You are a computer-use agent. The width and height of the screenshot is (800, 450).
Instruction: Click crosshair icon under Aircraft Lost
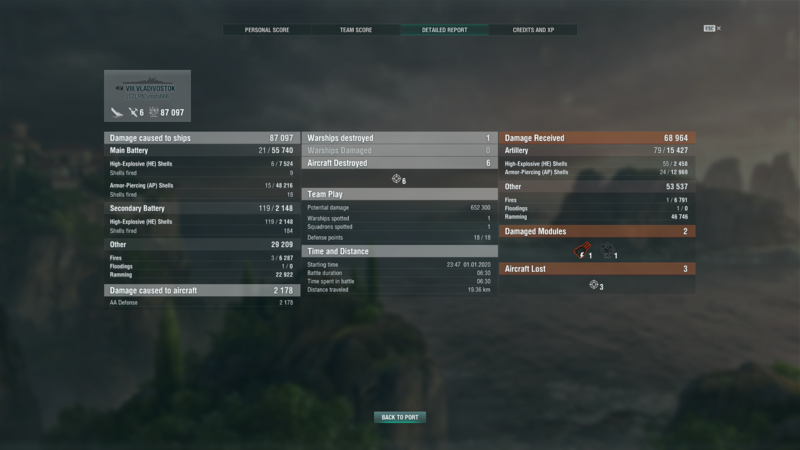[593, 285]
